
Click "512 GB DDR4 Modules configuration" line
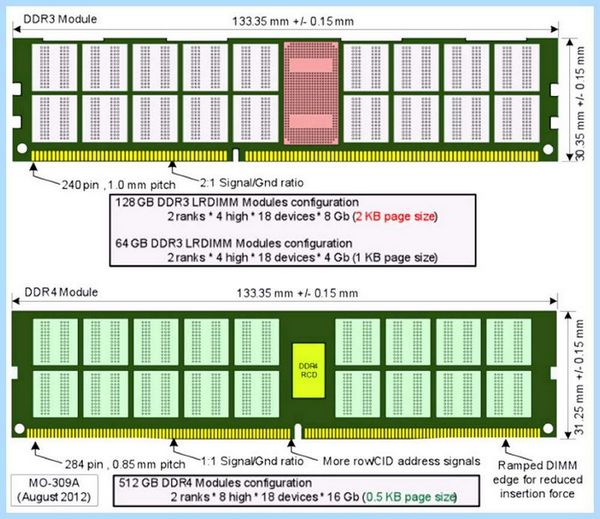tap(215, 483)
